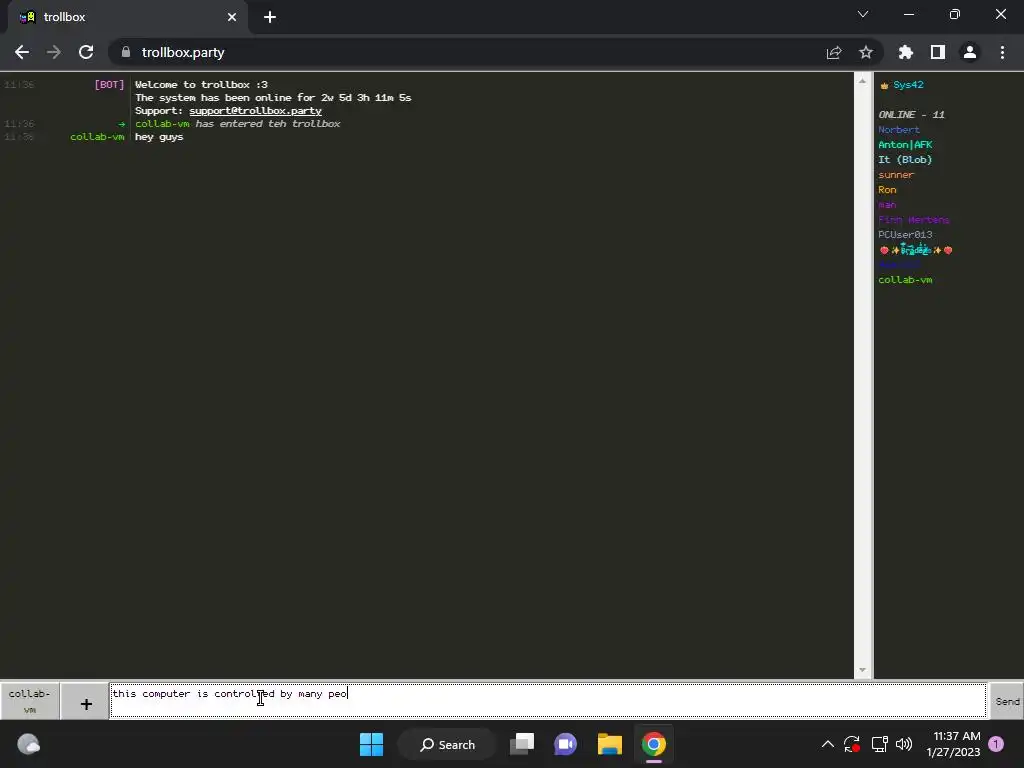Click into the chat message input box

tap(548, 701)
